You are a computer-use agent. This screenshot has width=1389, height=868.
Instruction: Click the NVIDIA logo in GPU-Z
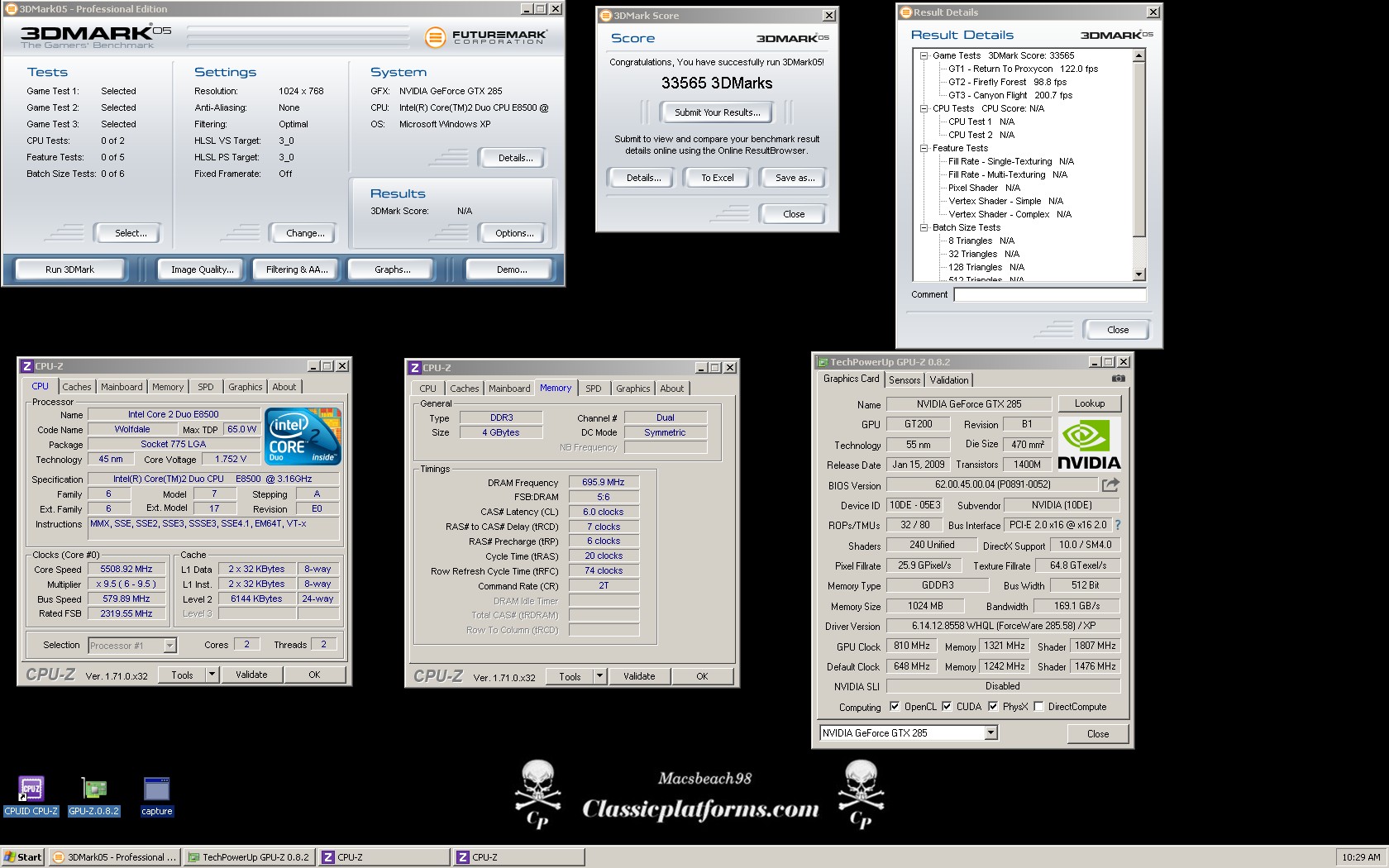[x=1089, y=444]
